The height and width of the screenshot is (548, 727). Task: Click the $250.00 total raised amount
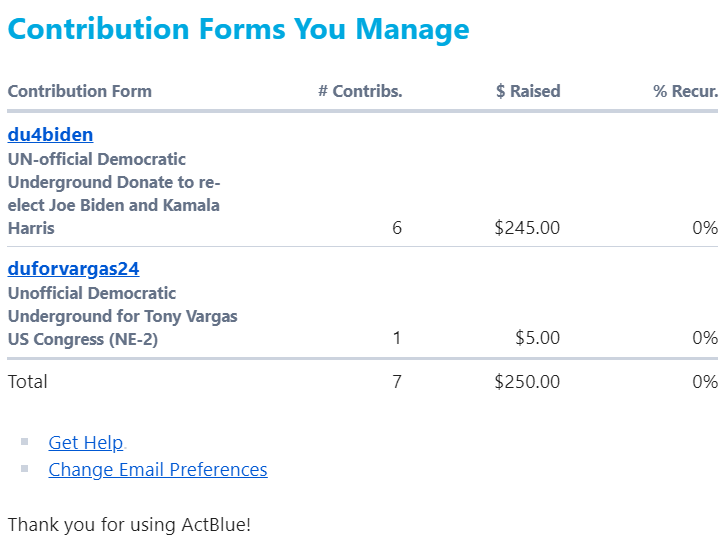(x=527, y=382)
